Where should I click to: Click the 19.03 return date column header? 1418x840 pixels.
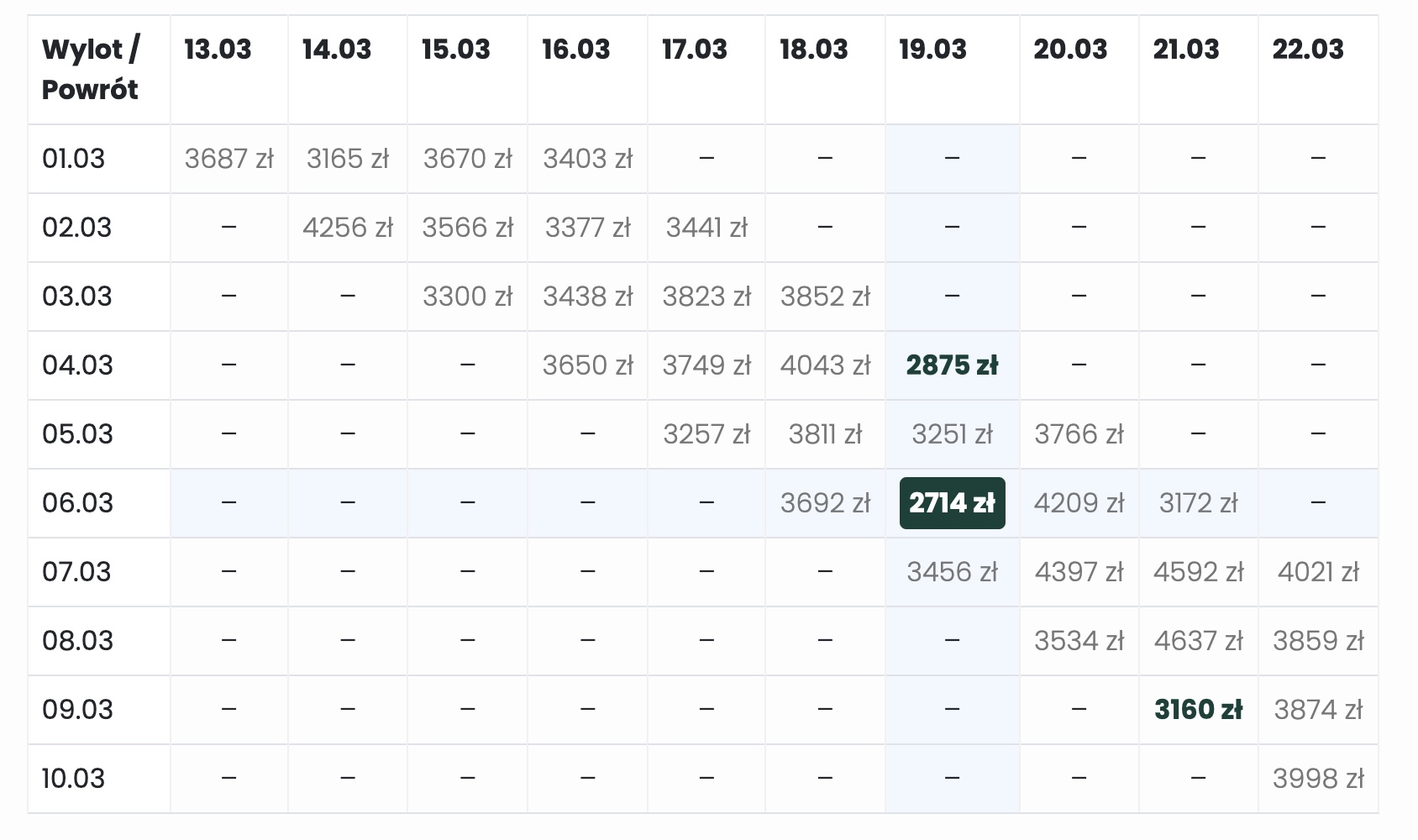932,50
